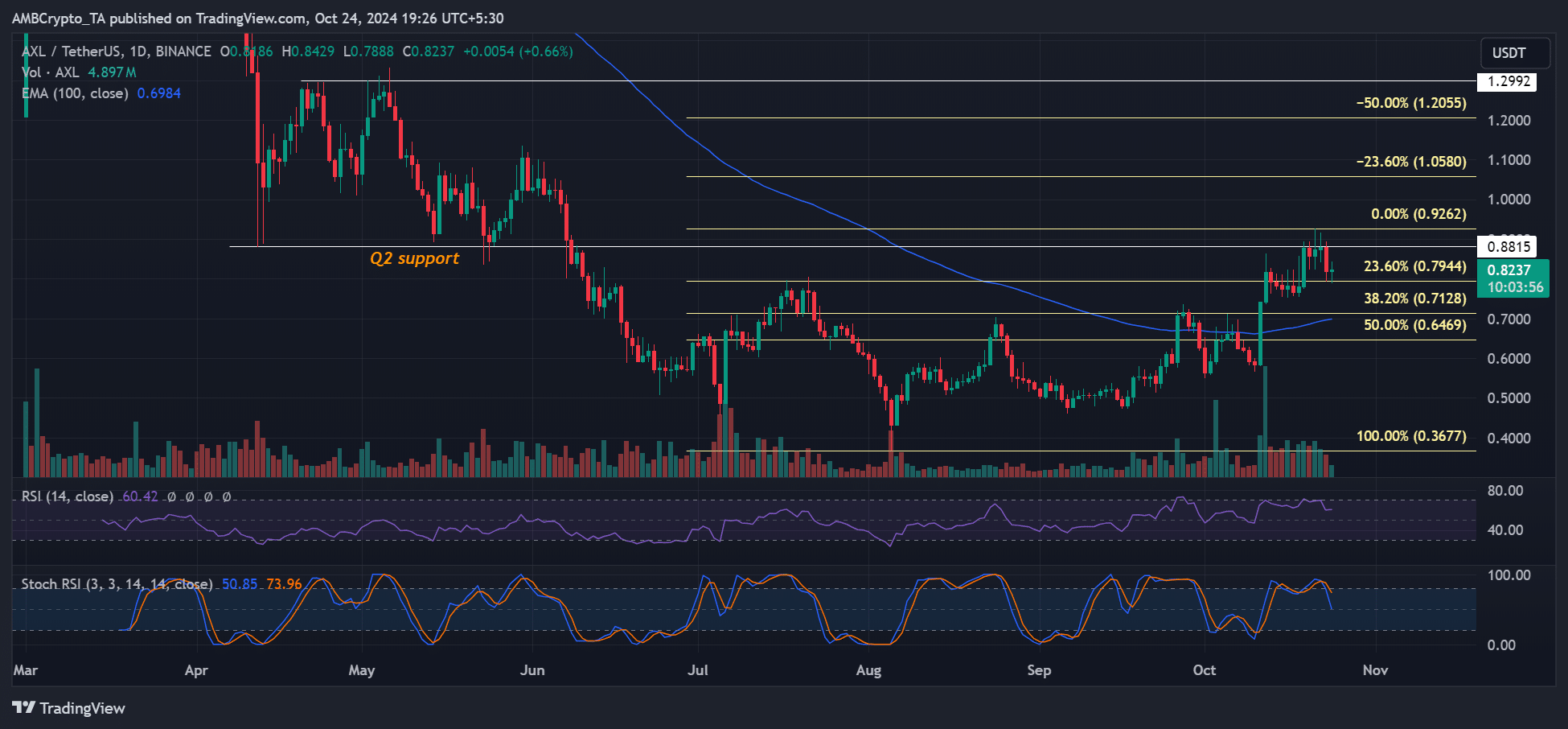Viewport: 1568px width, 729px height.
Task: Click the 0.4000 price scale value
Action: [x=1508, y=439]
